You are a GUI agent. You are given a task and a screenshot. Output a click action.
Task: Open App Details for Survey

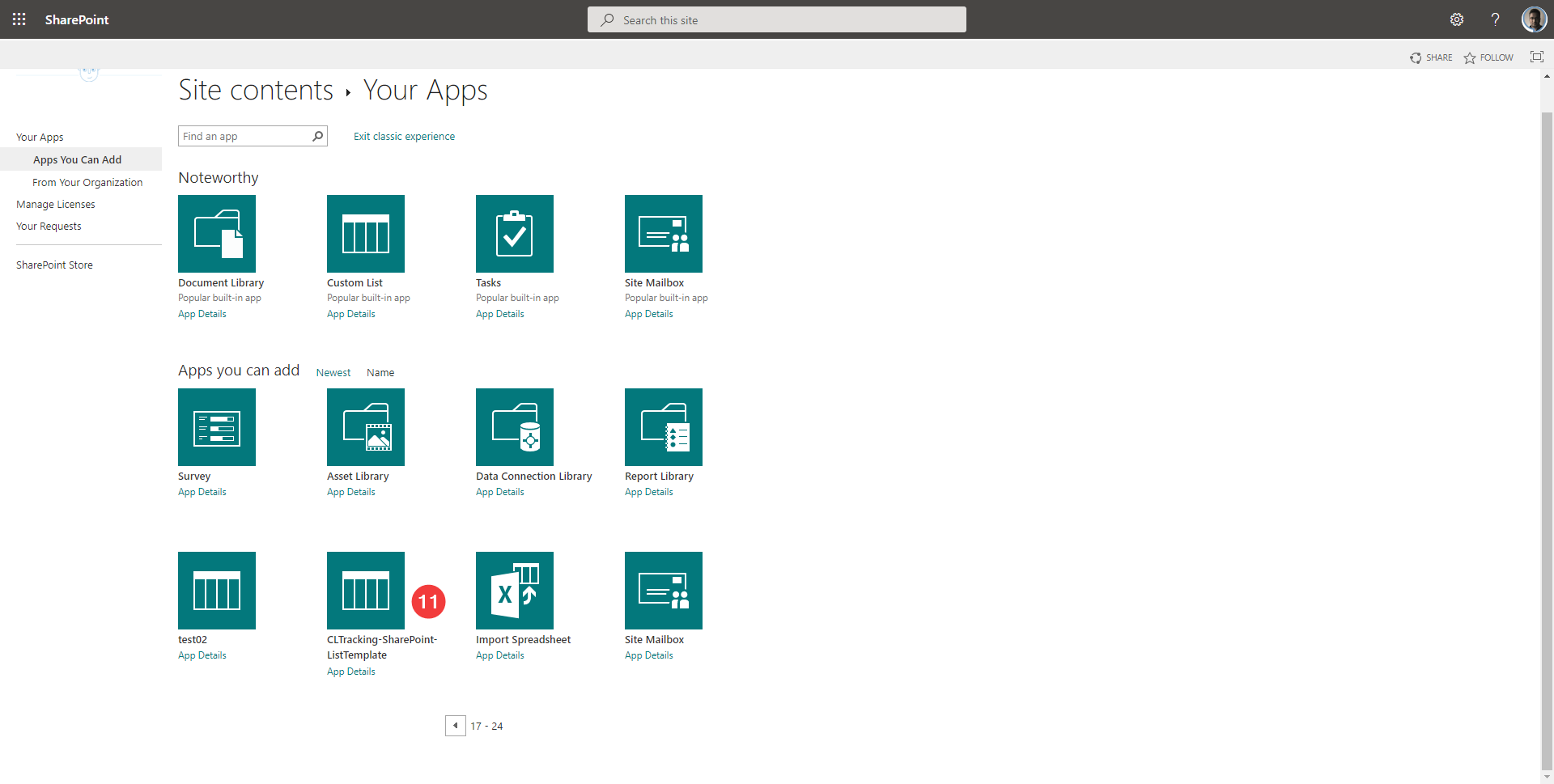tap(202, 492)
